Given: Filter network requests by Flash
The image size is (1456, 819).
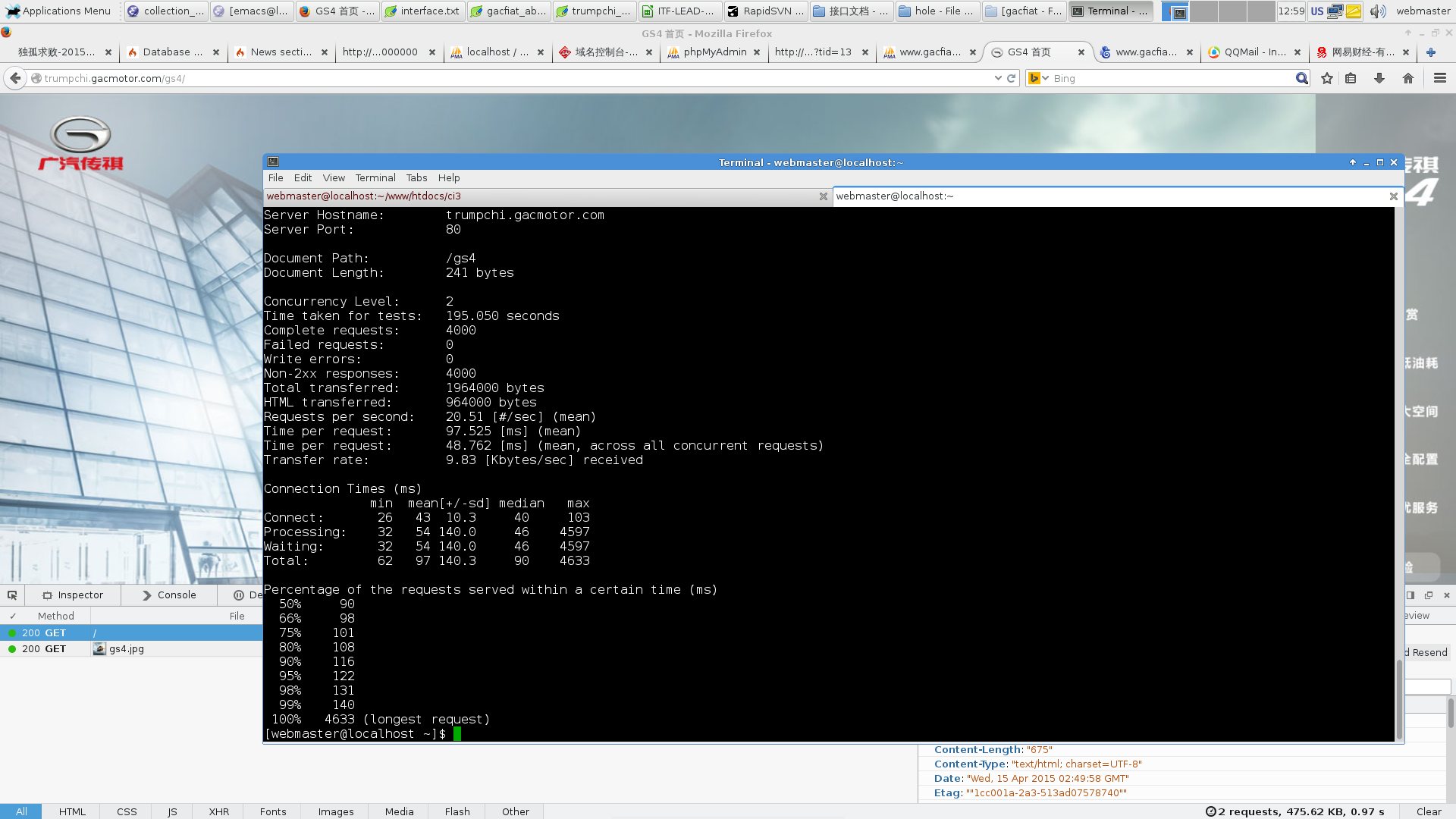Looking at the screenshot, I should (457, 811).
